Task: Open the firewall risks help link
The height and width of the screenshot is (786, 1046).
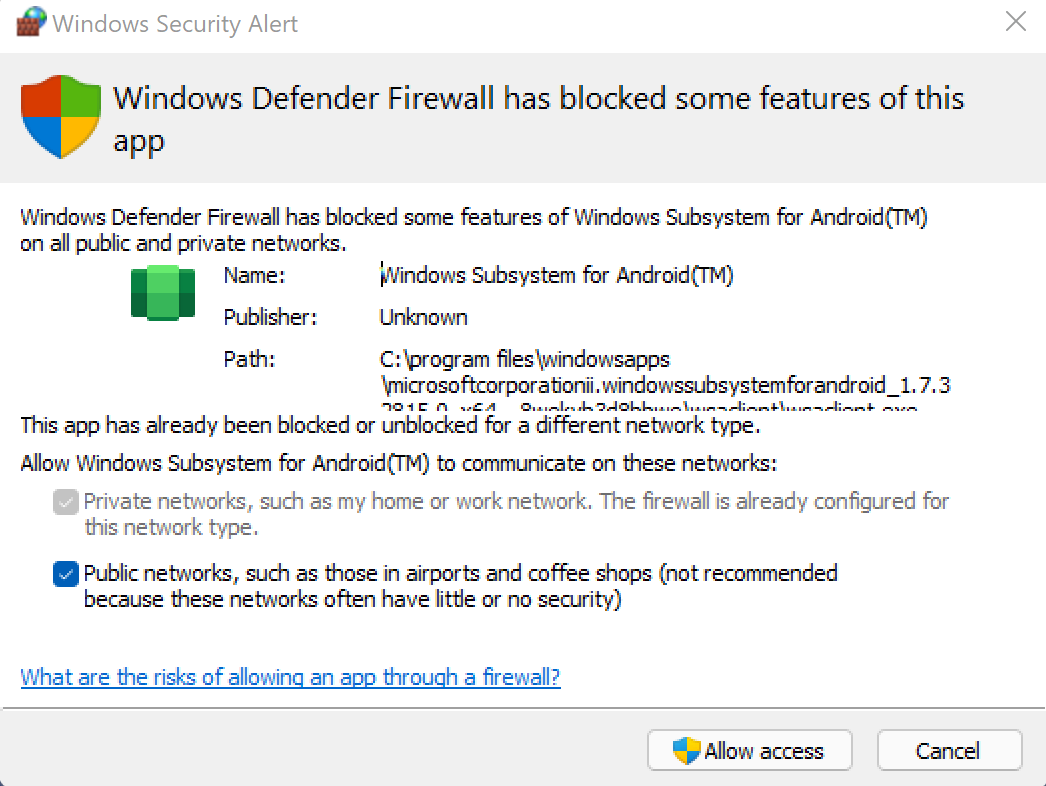Action: [290, 677]
